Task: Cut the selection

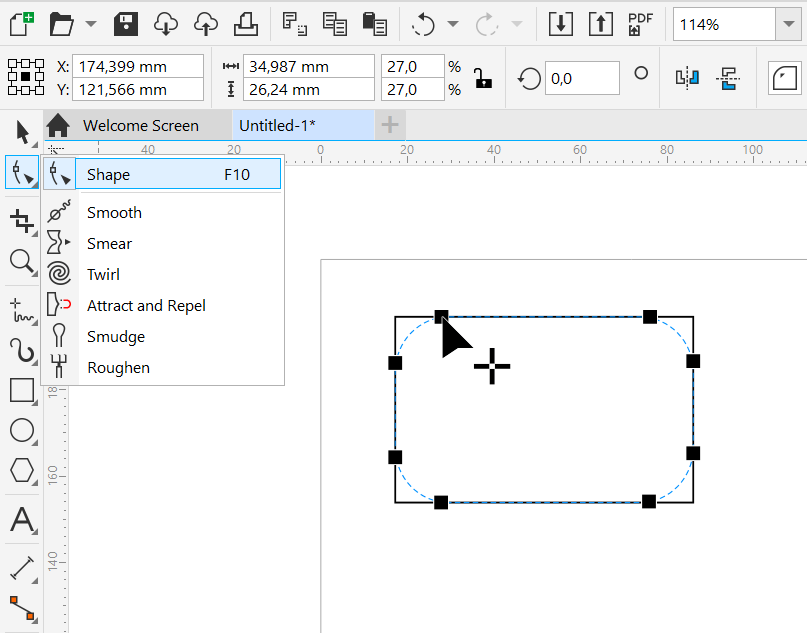Action: [x=294, y=24]
